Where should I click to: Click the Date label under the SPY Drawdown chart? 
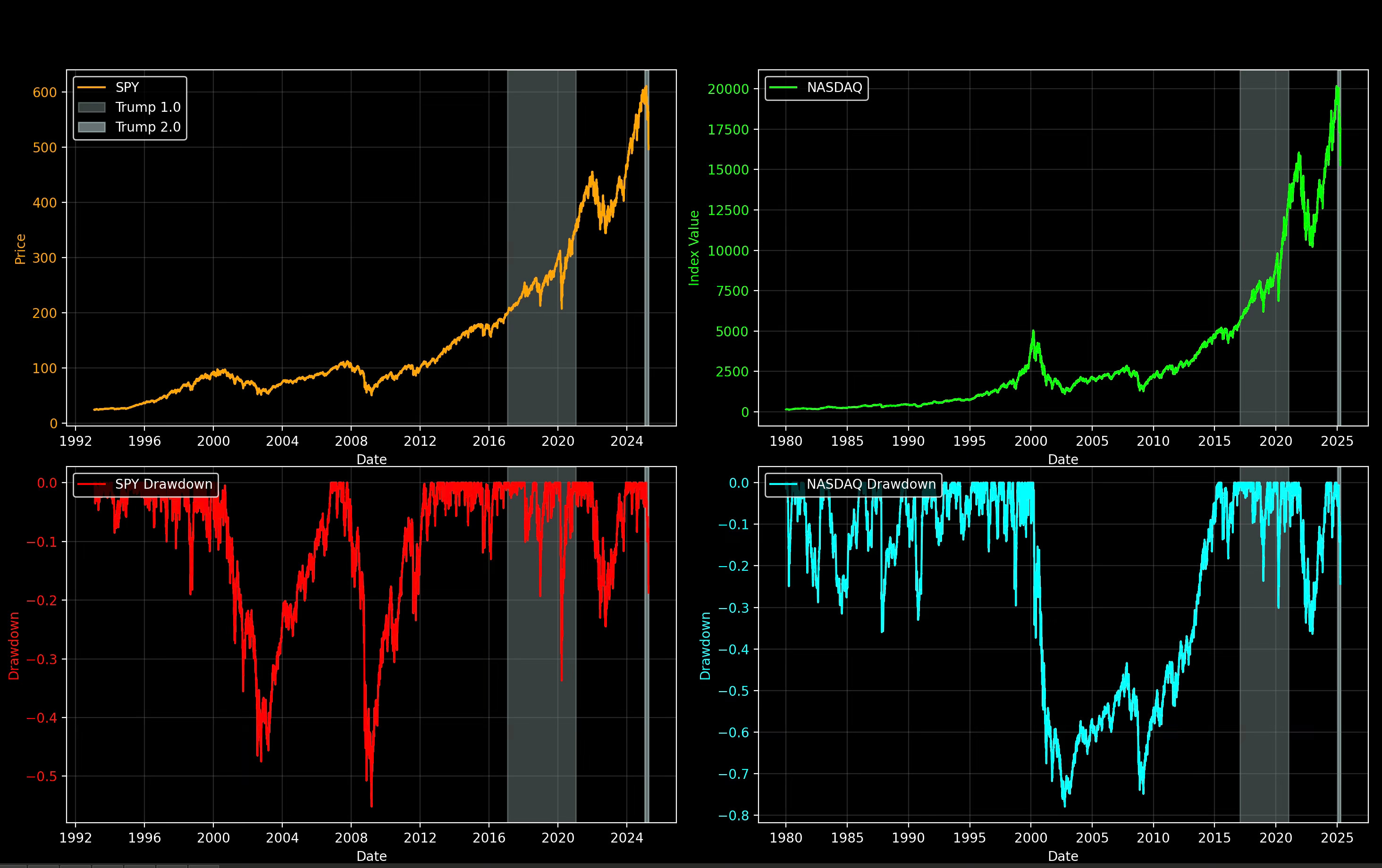(x=371, y=857)
